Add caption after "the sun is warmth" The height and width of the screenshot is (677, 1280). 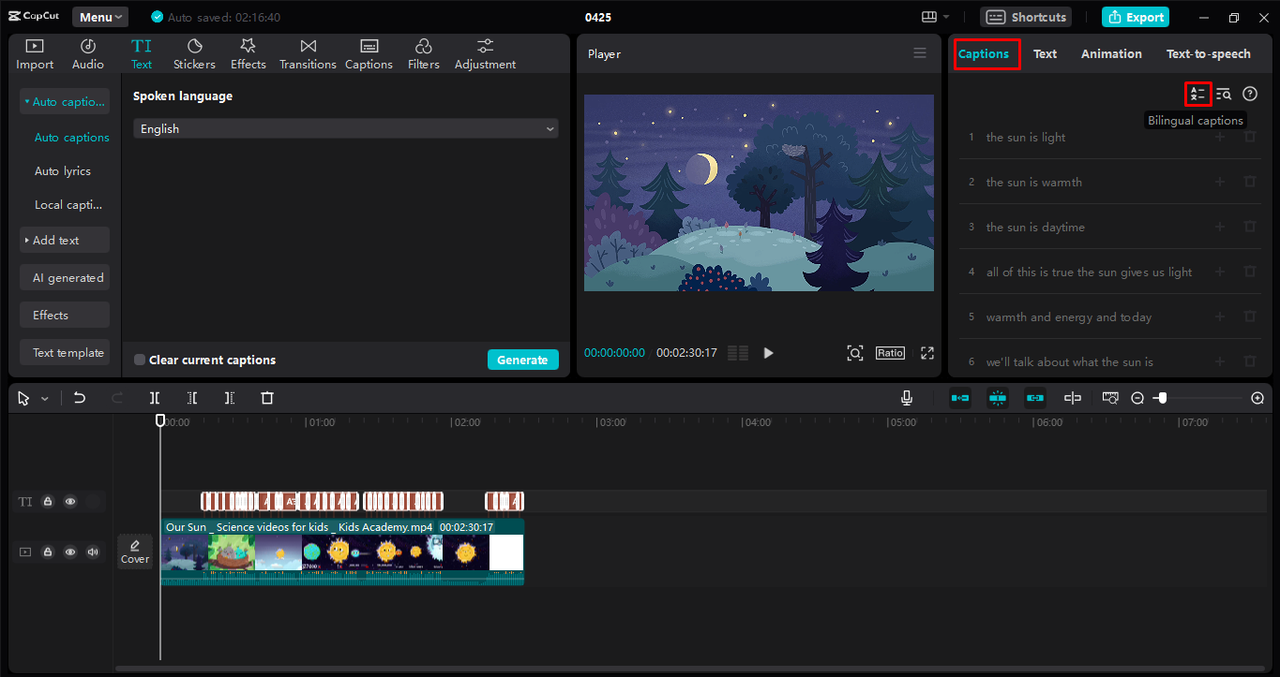pos(1220,182)
